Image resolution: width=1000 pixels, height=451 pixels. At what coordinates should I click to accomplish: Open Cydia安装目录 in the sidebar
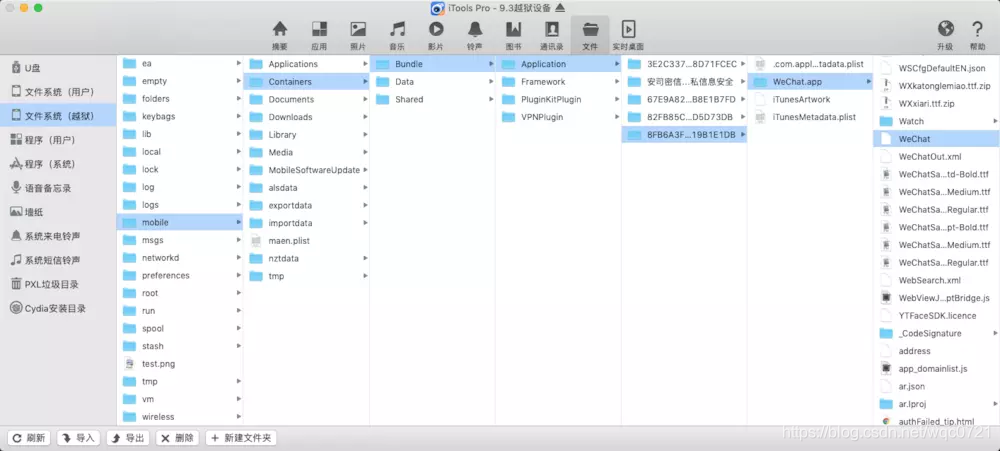[x=59, y=308]
